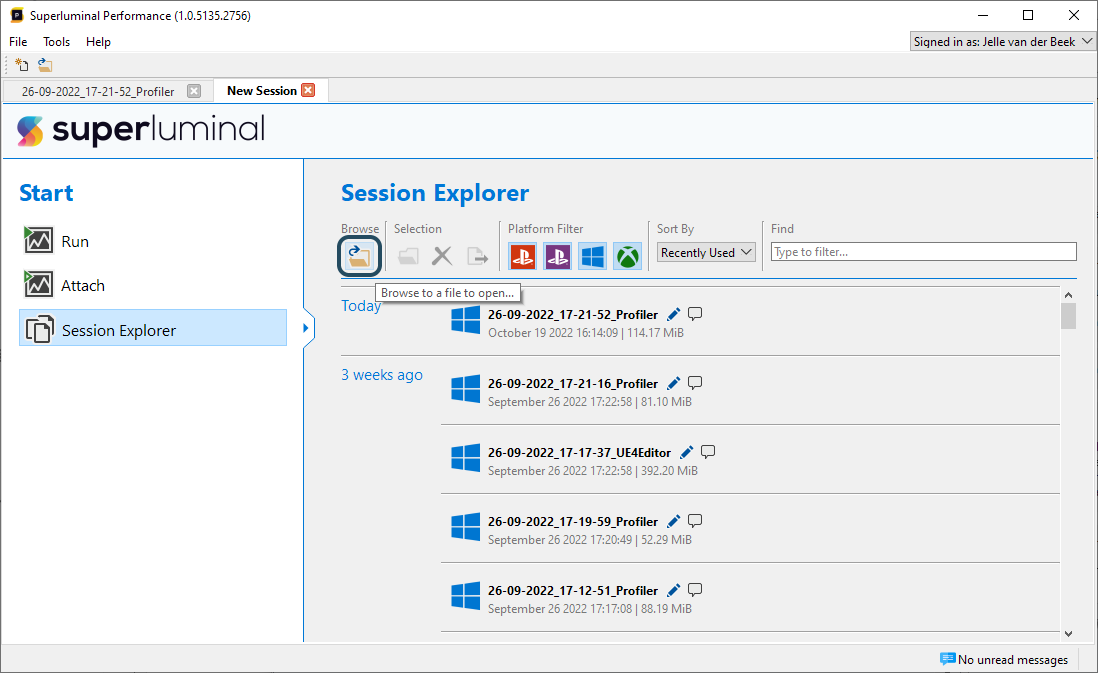This screenshot has width=1098, height=673.
Task: Toggle the red PlayStation platform filter
Action: 523,256
